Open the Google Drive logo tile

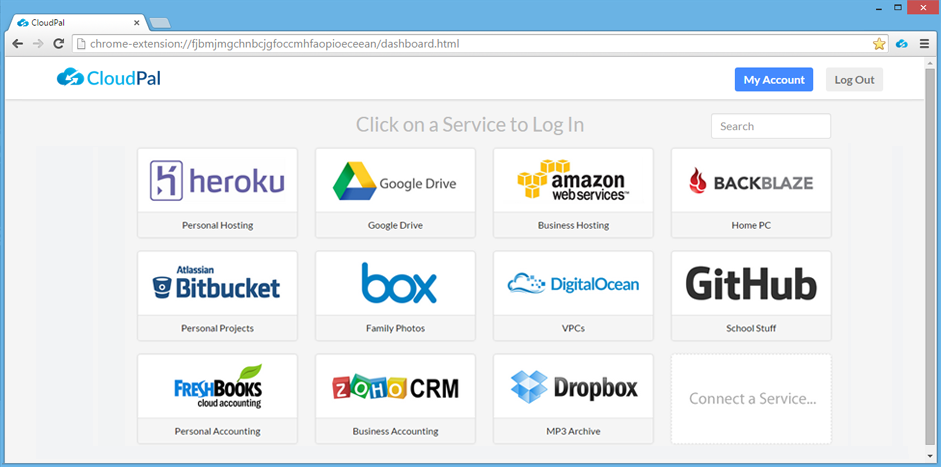click(x=395, y=181)
